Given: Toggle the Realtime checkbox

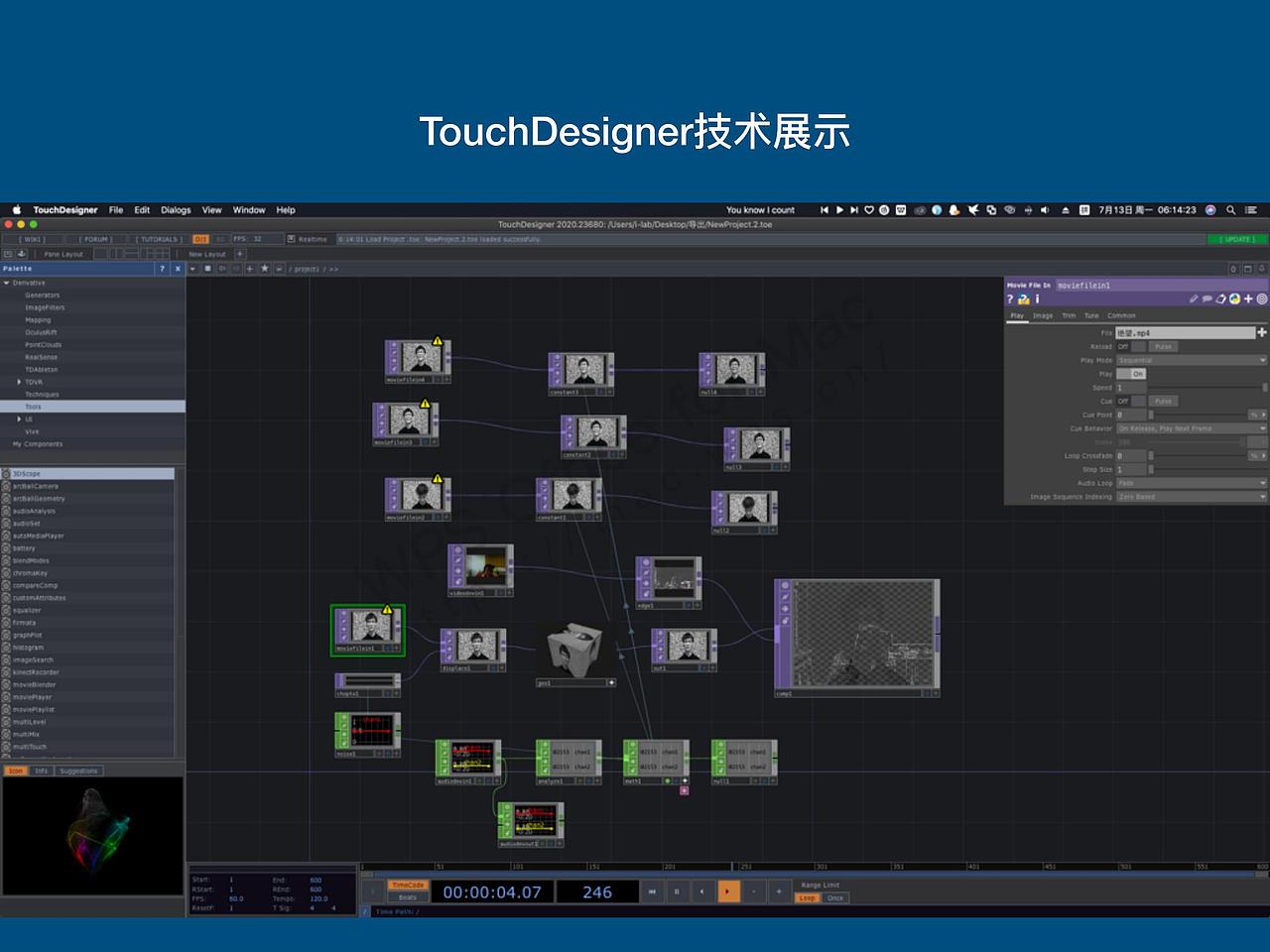Looking at the screenshot, I should pos(291,239).
